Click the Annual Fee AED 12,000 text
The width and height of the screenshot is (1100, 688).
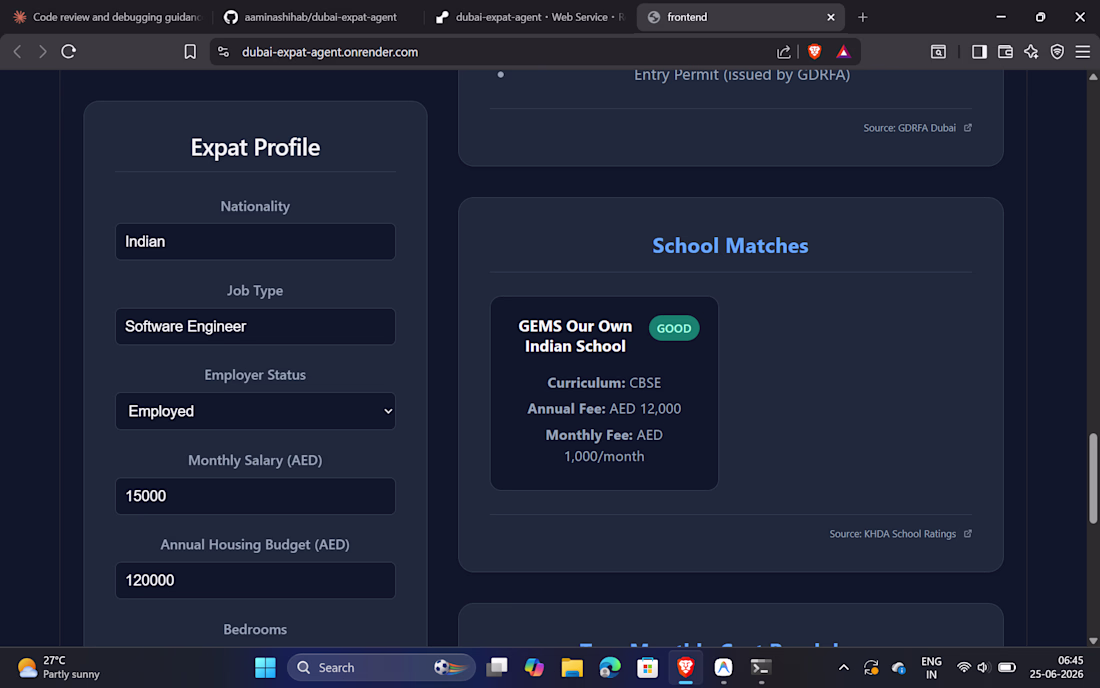604,409
